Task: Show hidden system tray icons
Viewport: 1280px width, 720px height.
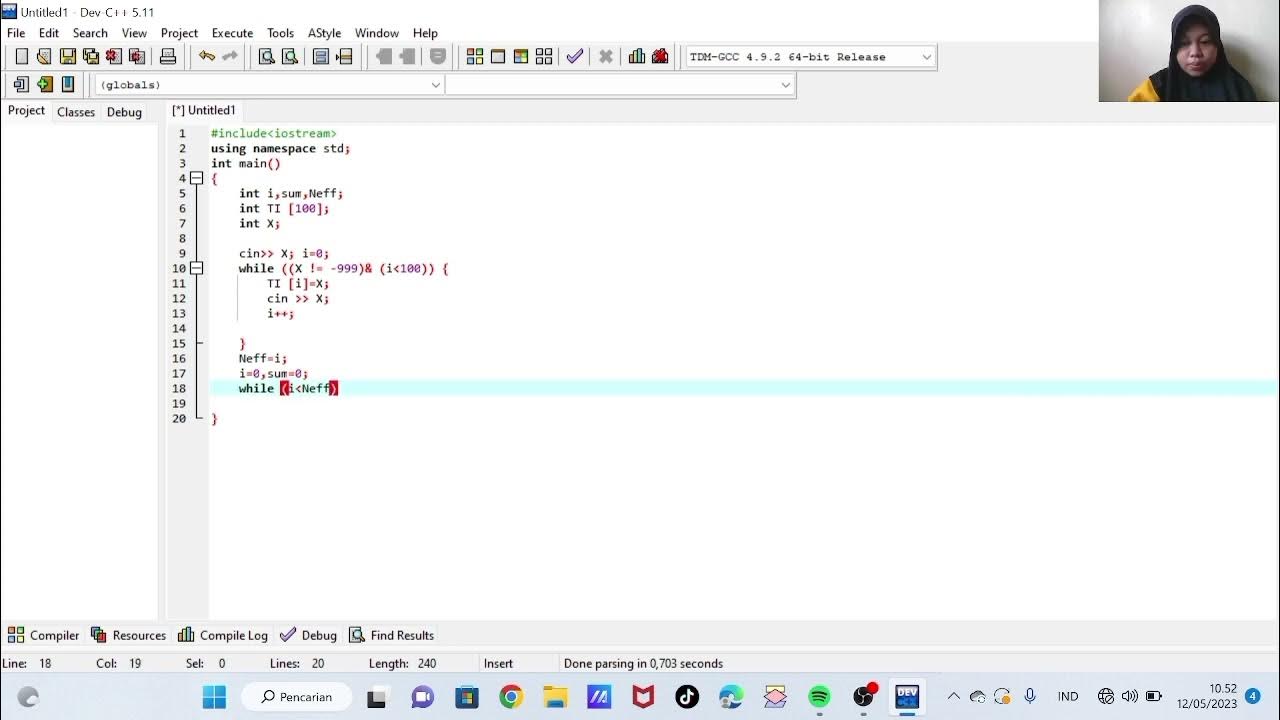Action: tap(953, 696)
